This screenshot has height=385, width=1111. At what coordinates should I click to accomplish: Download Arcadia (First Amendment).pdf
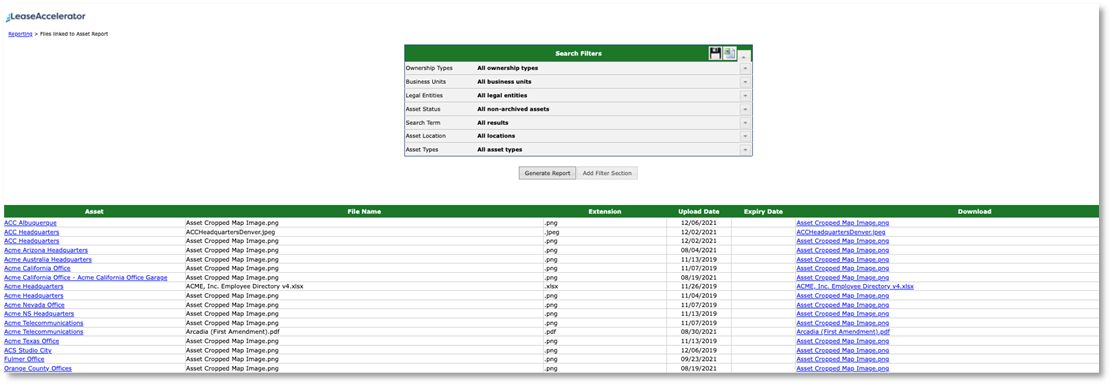coord(842,332)
